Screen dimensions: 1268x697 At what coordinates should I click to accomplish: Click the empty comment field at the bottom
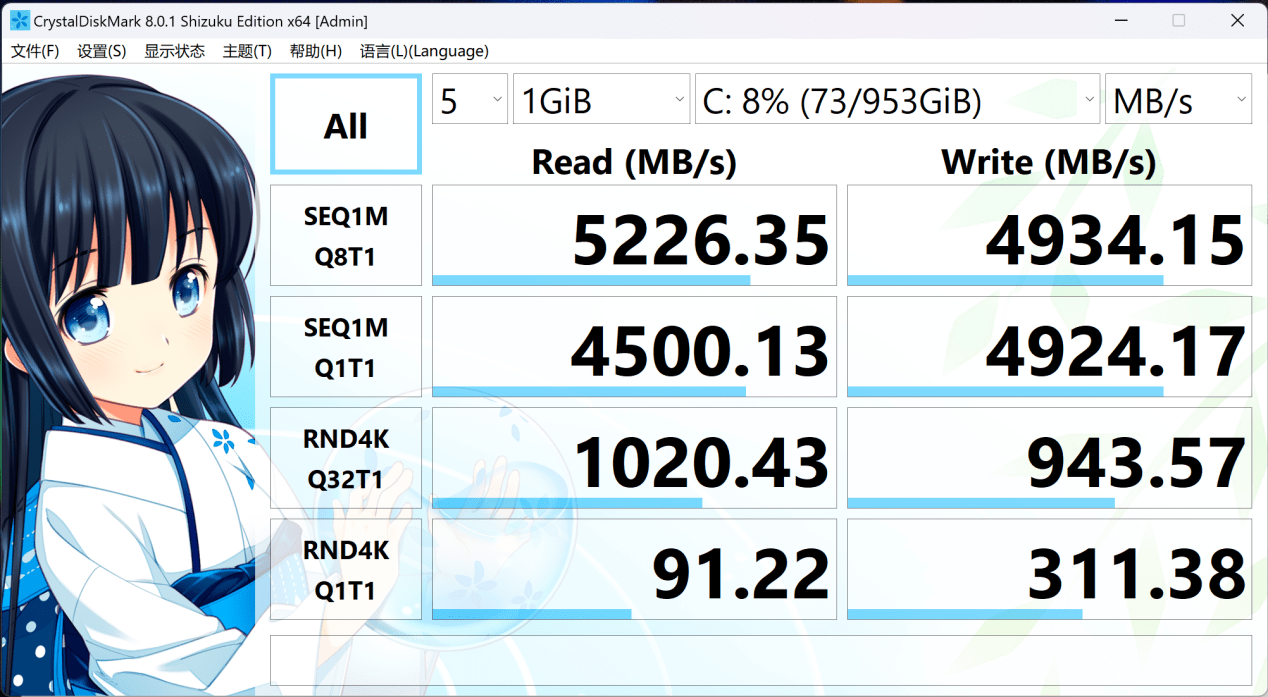(760, 660)
